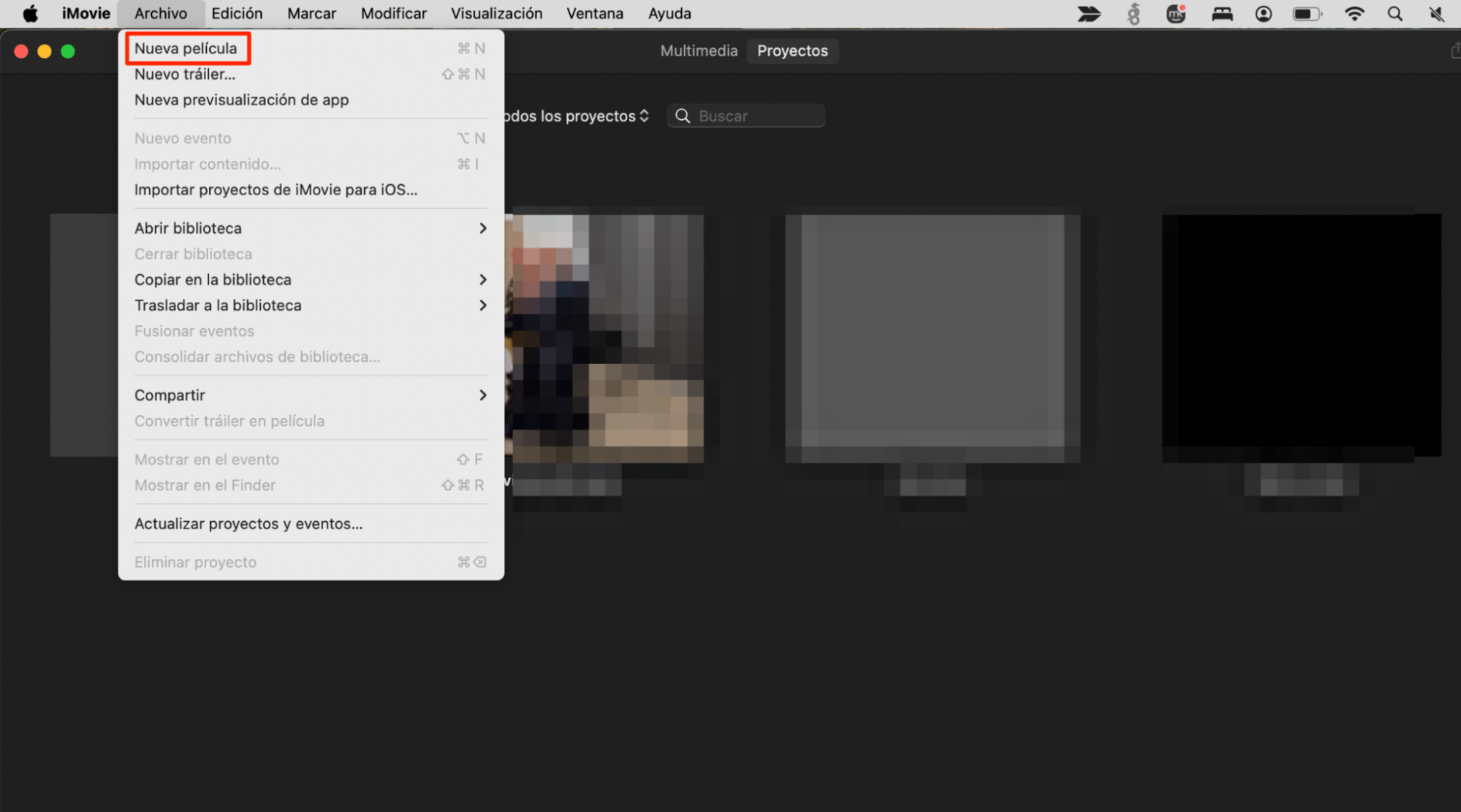Open the iMovie application menu

pos(86,13)
